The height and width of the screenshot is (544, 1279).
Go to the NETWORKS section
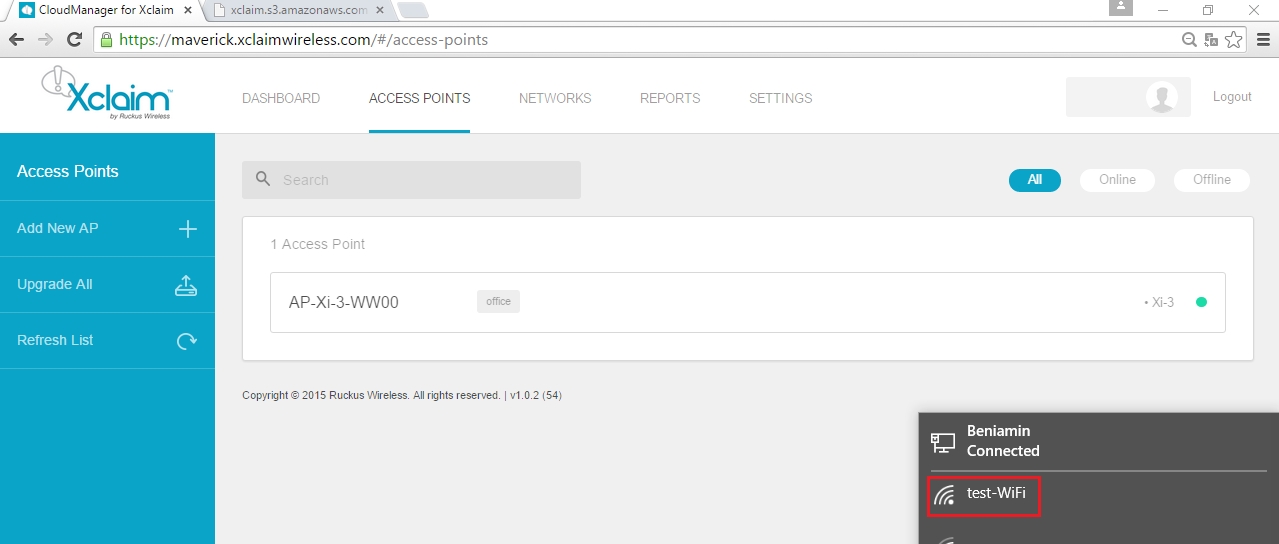(x=555, y=98)
